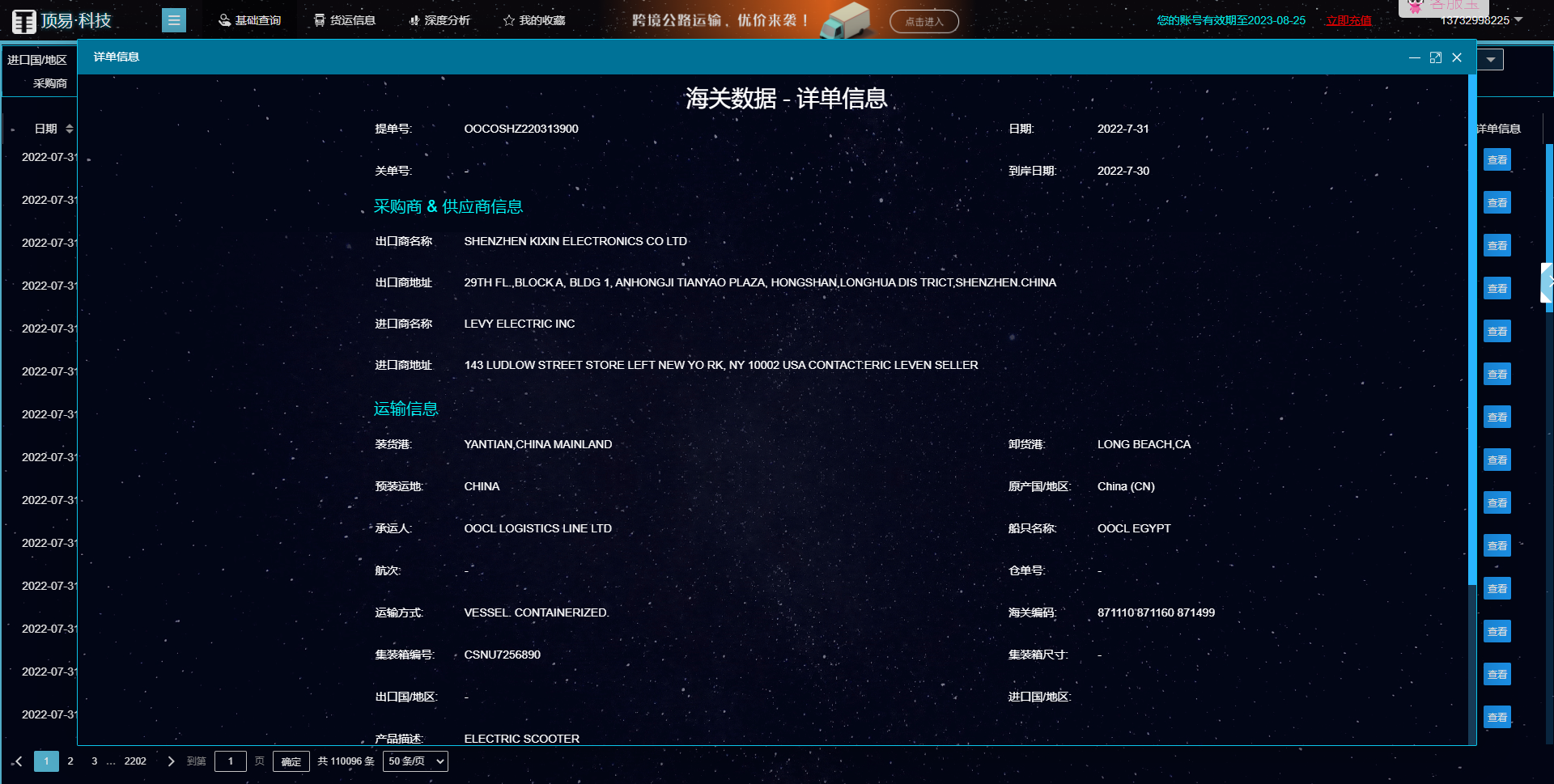Minimize the 详单信息 dialog
Screen dimensions: 1554x784
point(1415,57)
